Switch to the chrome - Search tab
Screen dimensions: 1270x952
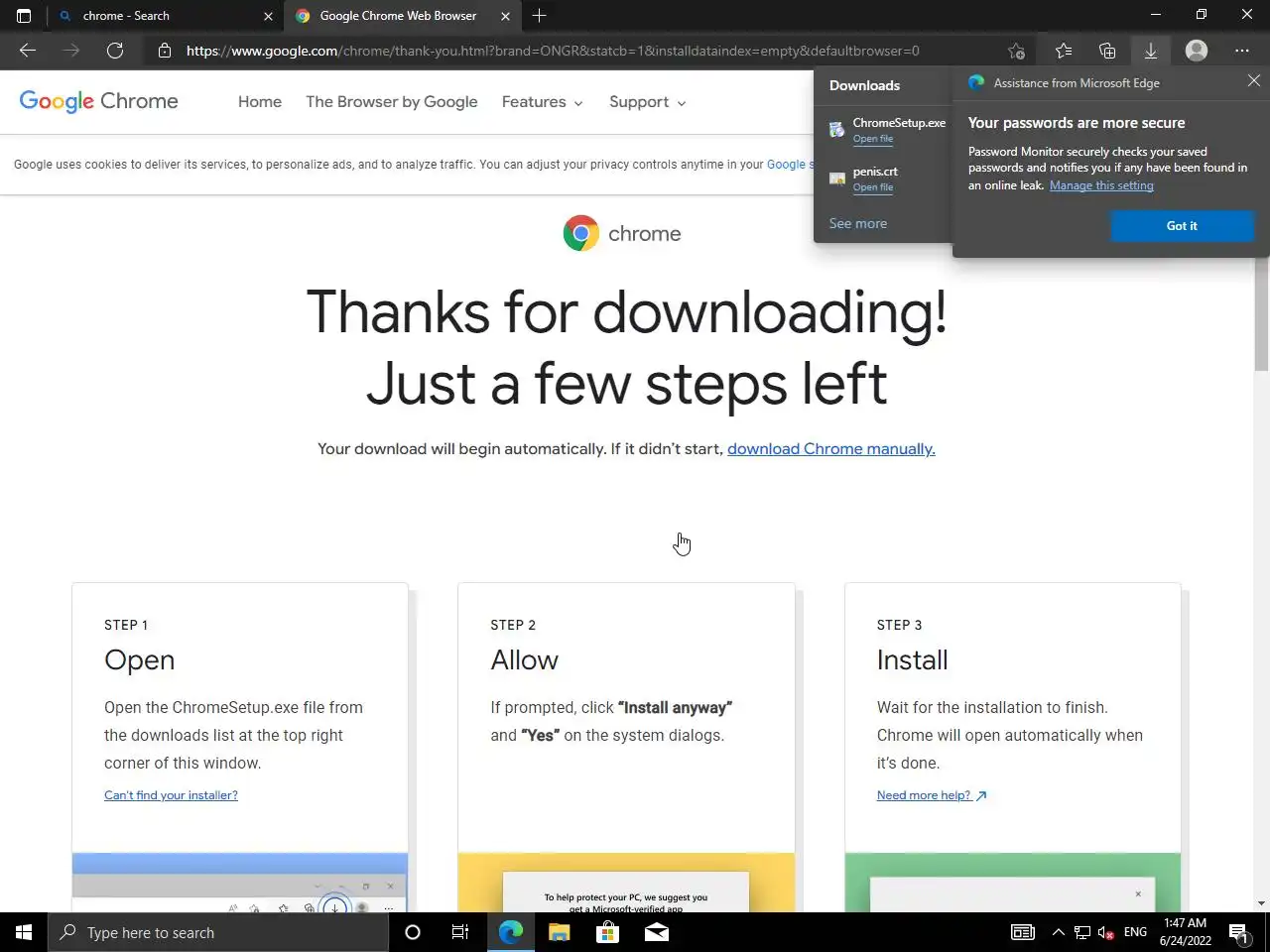(x=165, y=16)
